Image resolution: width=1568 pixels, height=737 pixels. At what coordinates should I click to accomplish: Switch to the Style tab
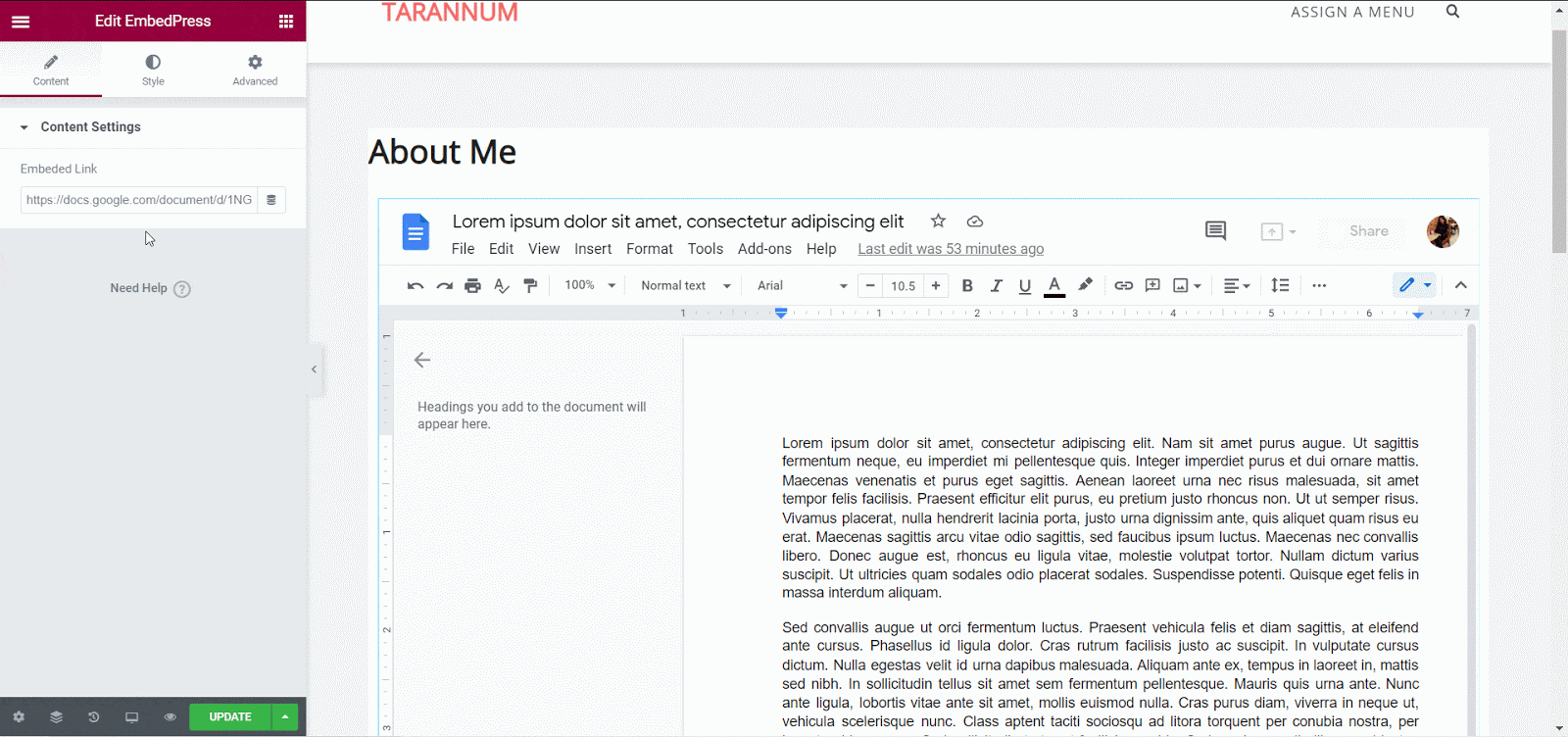[x=153, y=70]
